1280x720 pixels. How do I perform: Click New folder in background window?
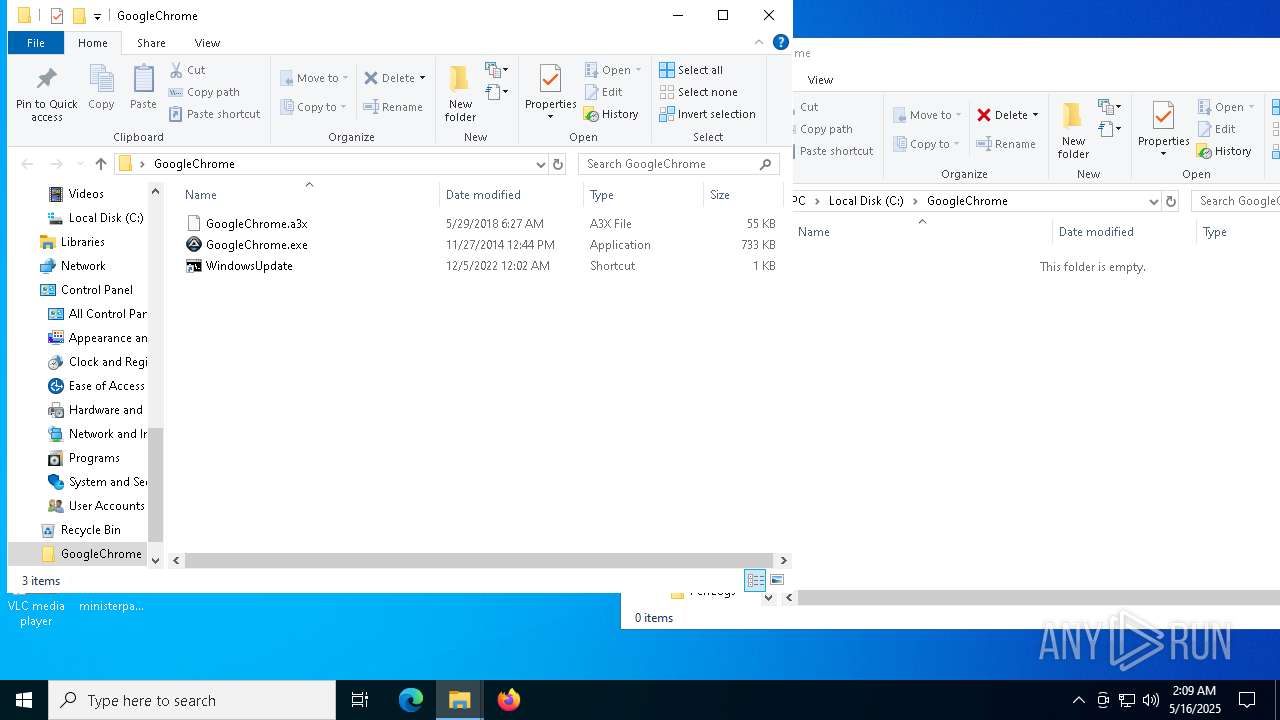tap(1073, 130)
